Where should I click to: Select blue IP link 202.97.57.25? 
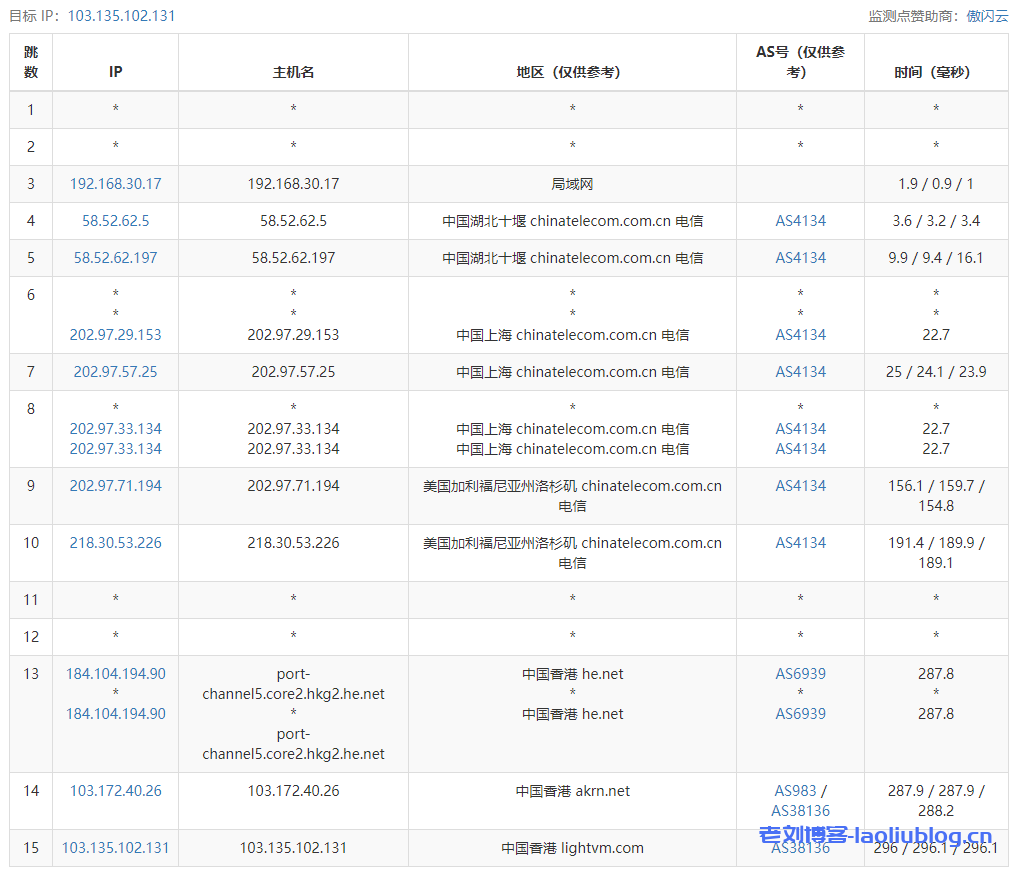point(115,372)
